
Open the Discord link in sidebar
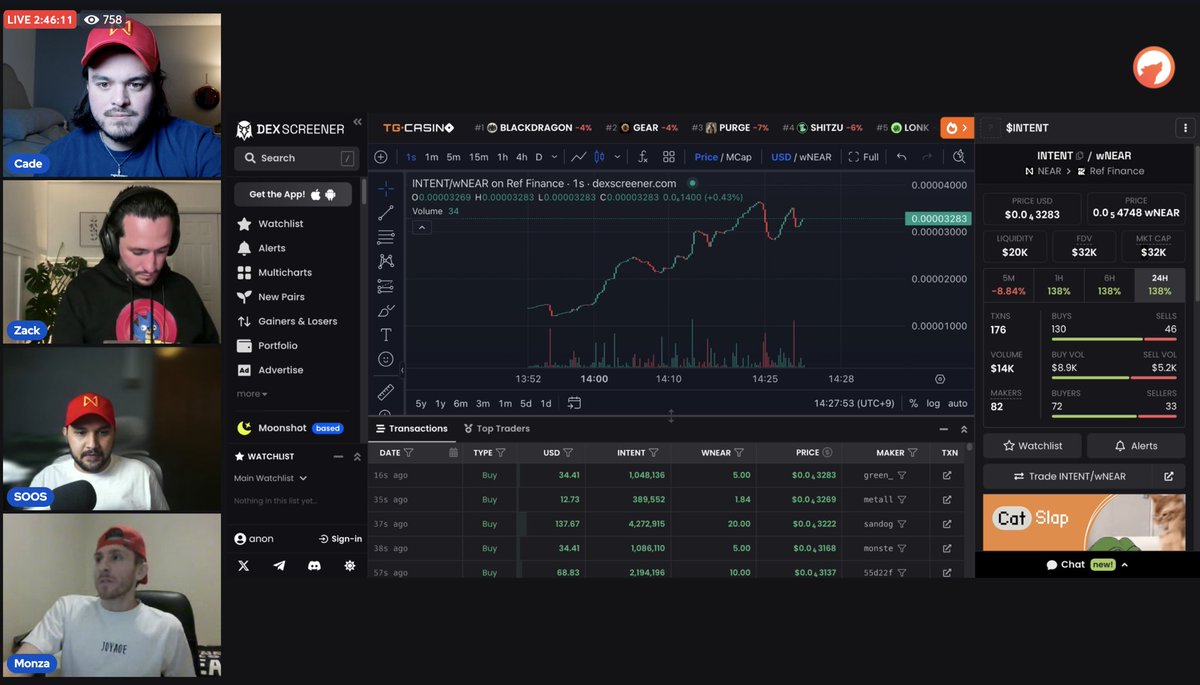coord(314,566)
